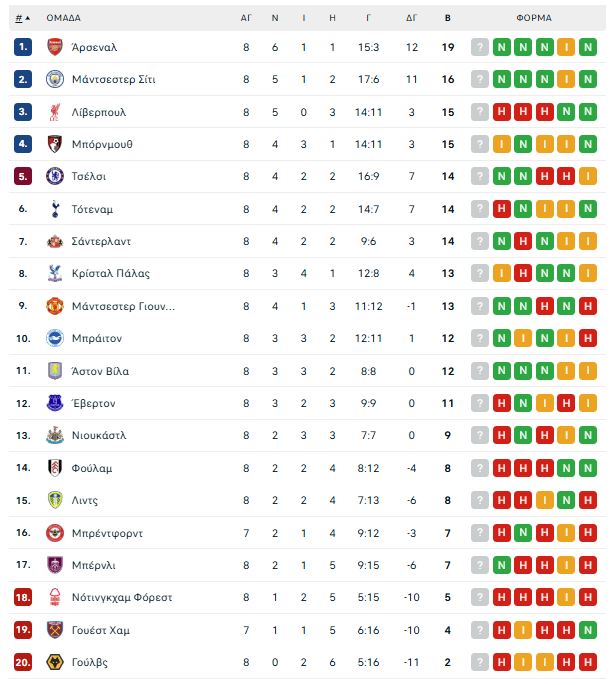Select the Tottenham crest icon
This screenshot has height=685, width=613.
55,209
